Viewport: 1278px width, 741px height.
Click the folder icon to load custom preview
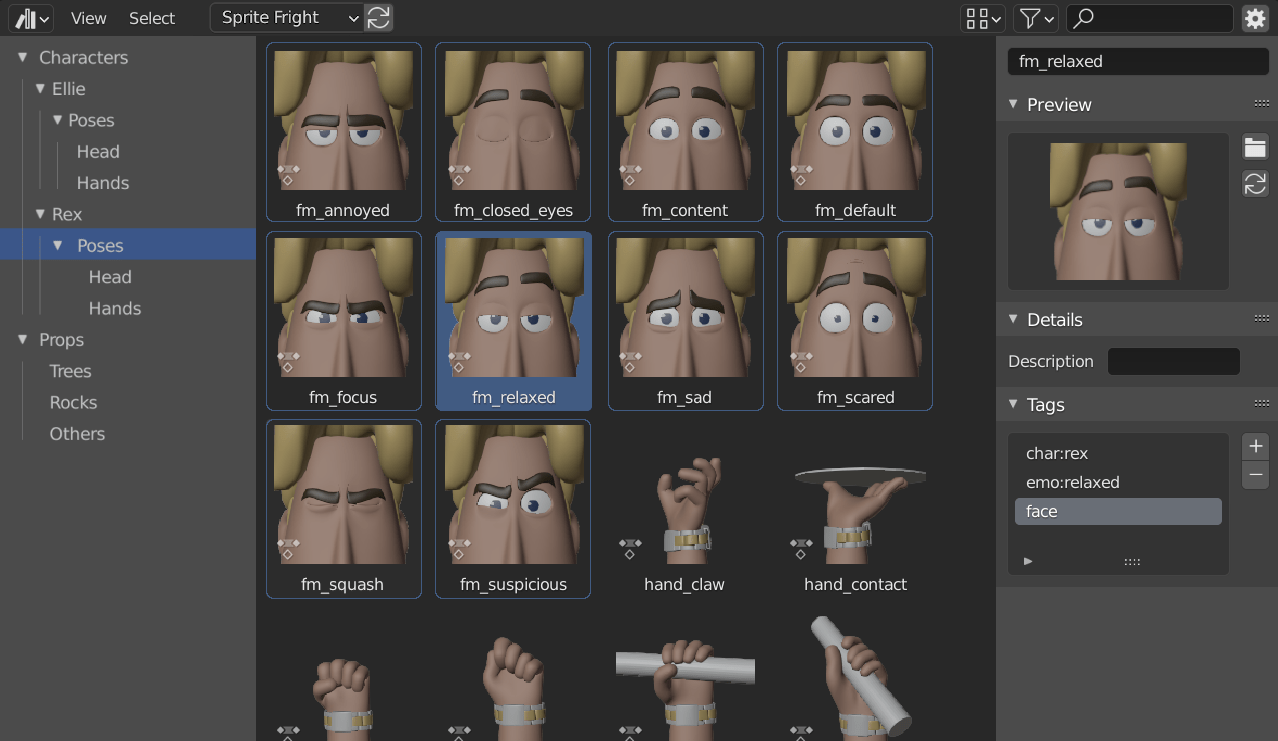(1255, 148)
